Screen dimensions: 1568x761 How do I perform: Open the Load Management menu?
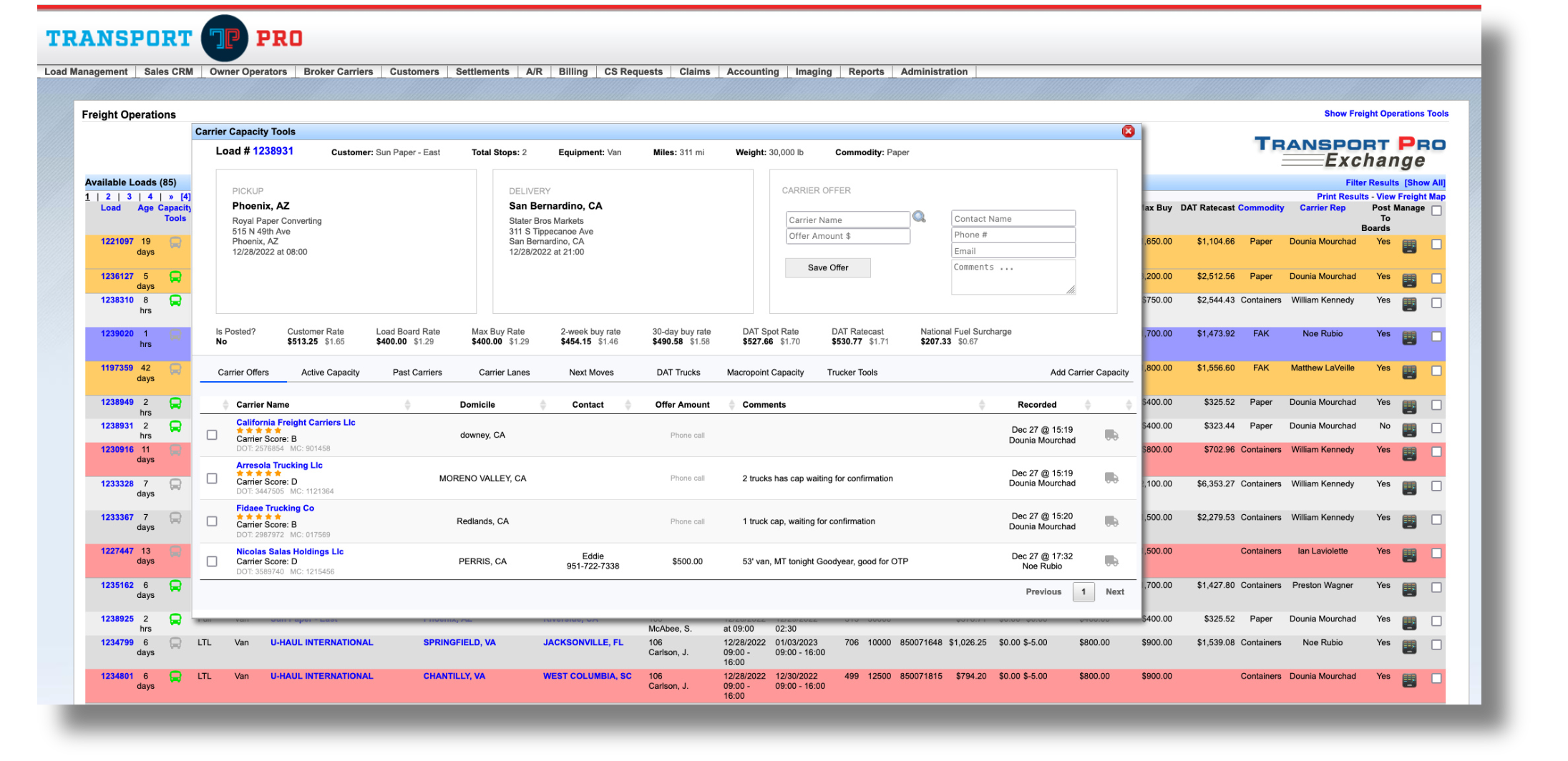pos(86,72)
